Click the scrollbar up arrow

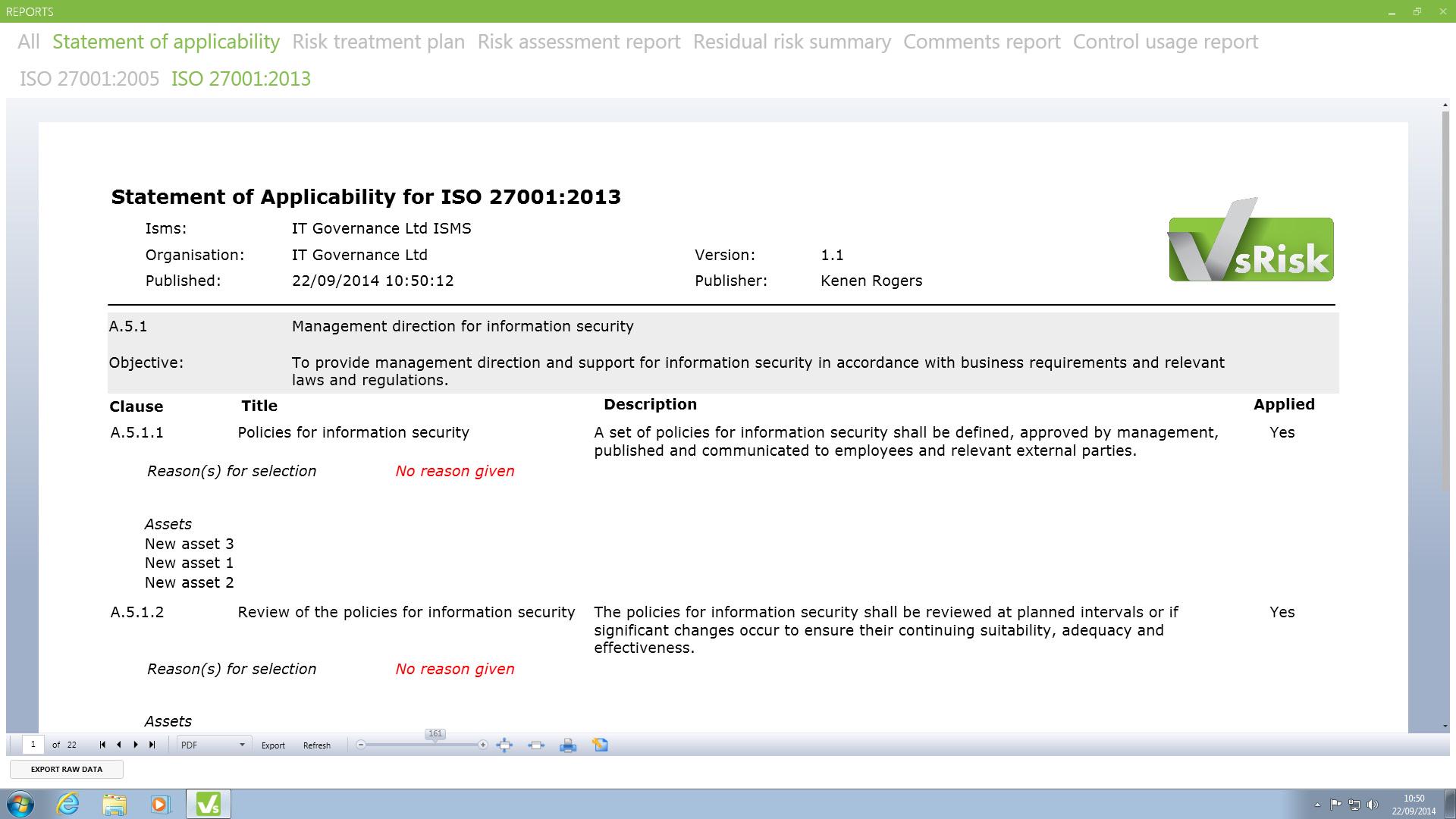coord(1445,105)
